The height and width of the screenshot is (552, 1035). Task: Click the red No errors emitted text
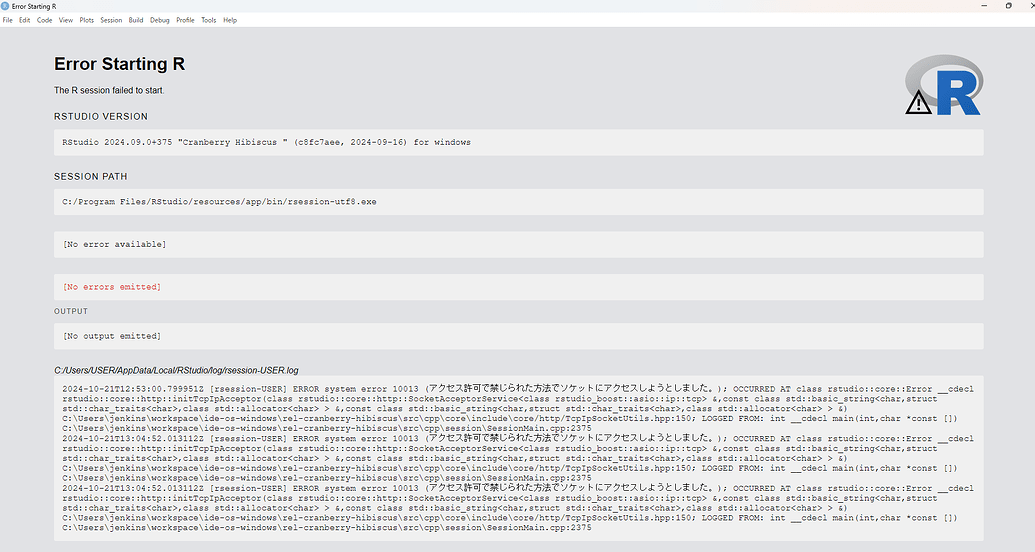(112, 287)
